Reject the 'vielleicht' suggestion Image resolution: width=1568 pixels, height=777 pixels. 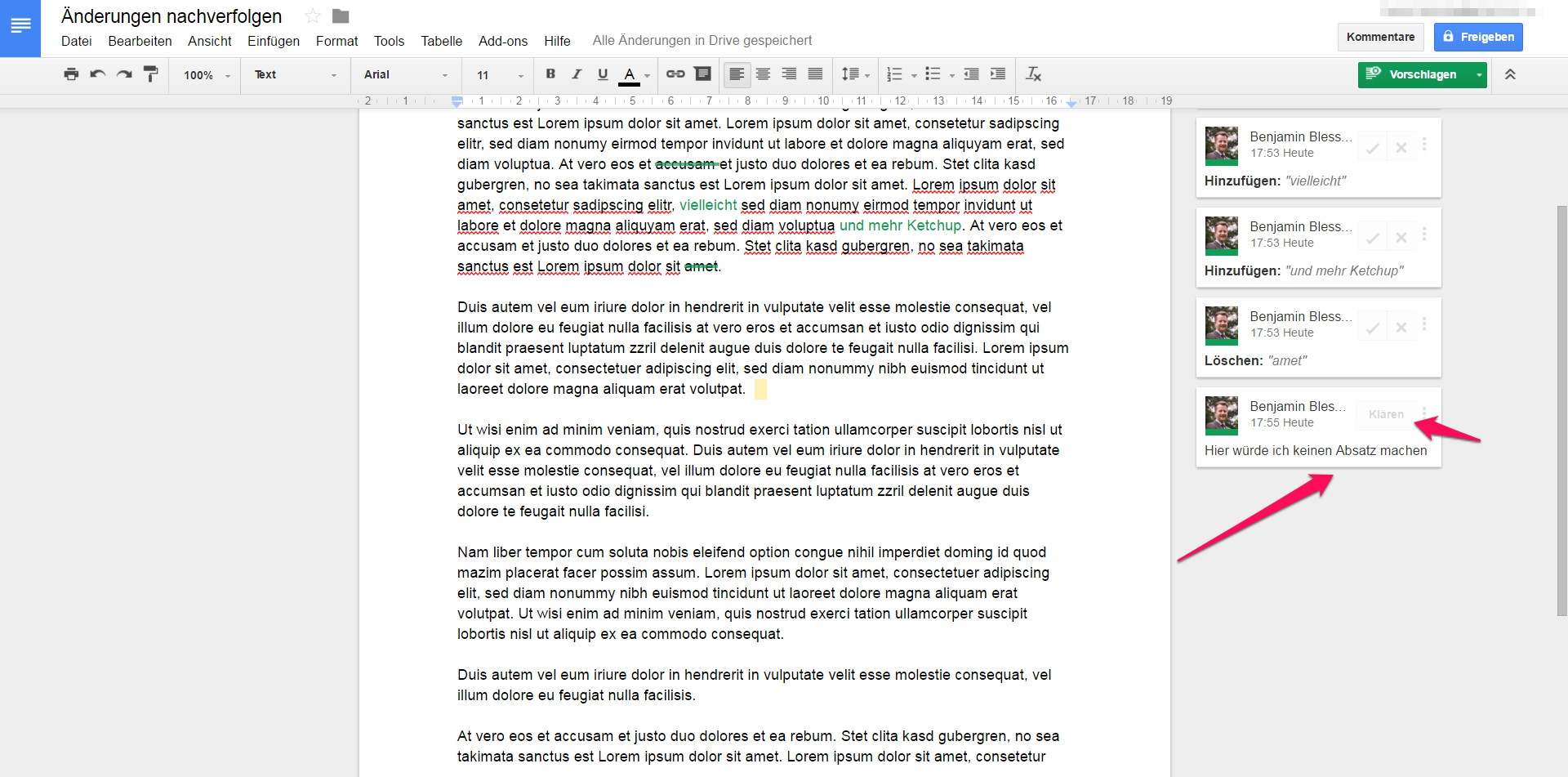[1401, 148]
